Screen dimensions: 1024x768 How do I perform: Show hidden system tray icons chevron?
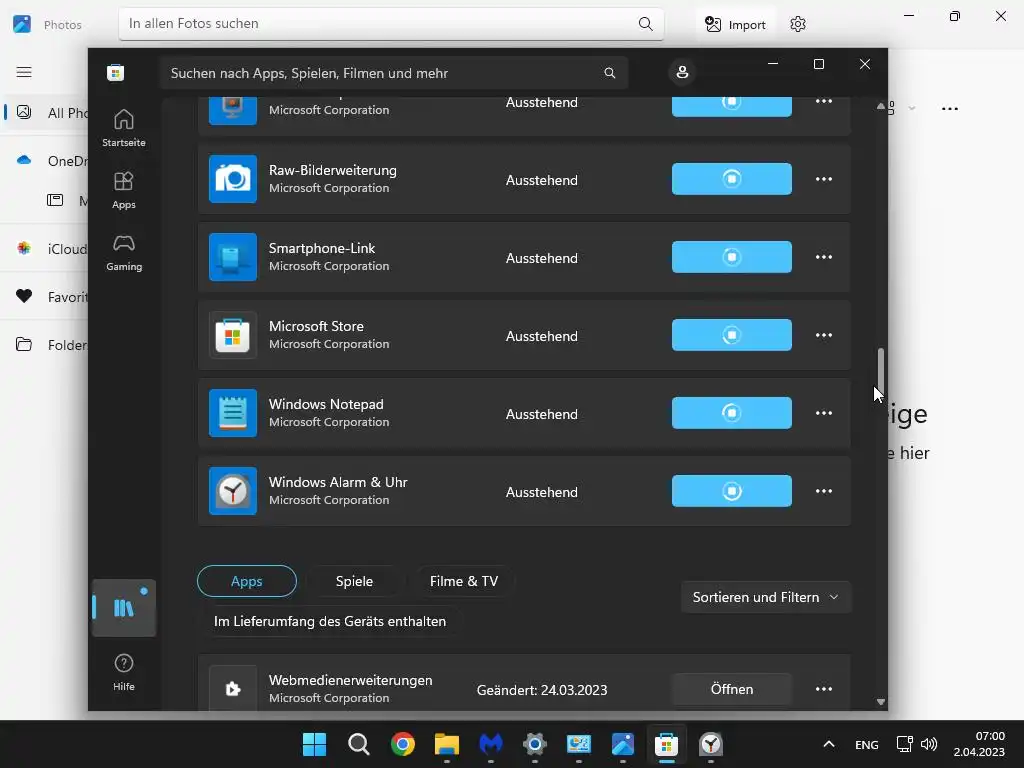click(x=829, y=744)
